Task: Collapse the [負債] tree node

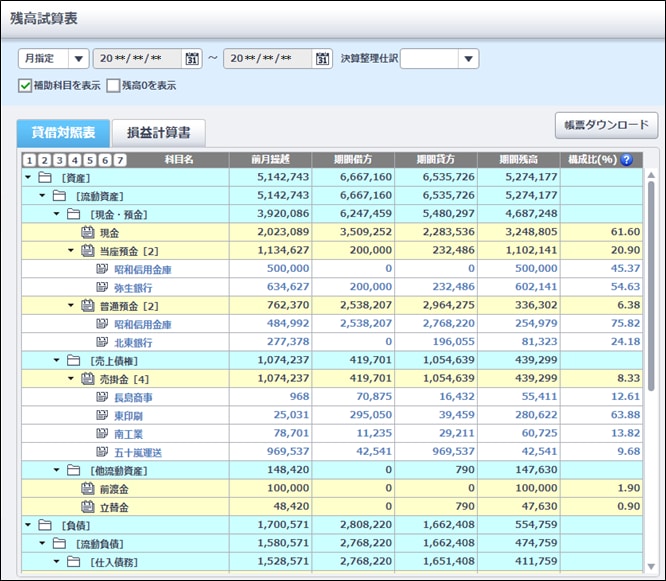Action: [27, 524]
